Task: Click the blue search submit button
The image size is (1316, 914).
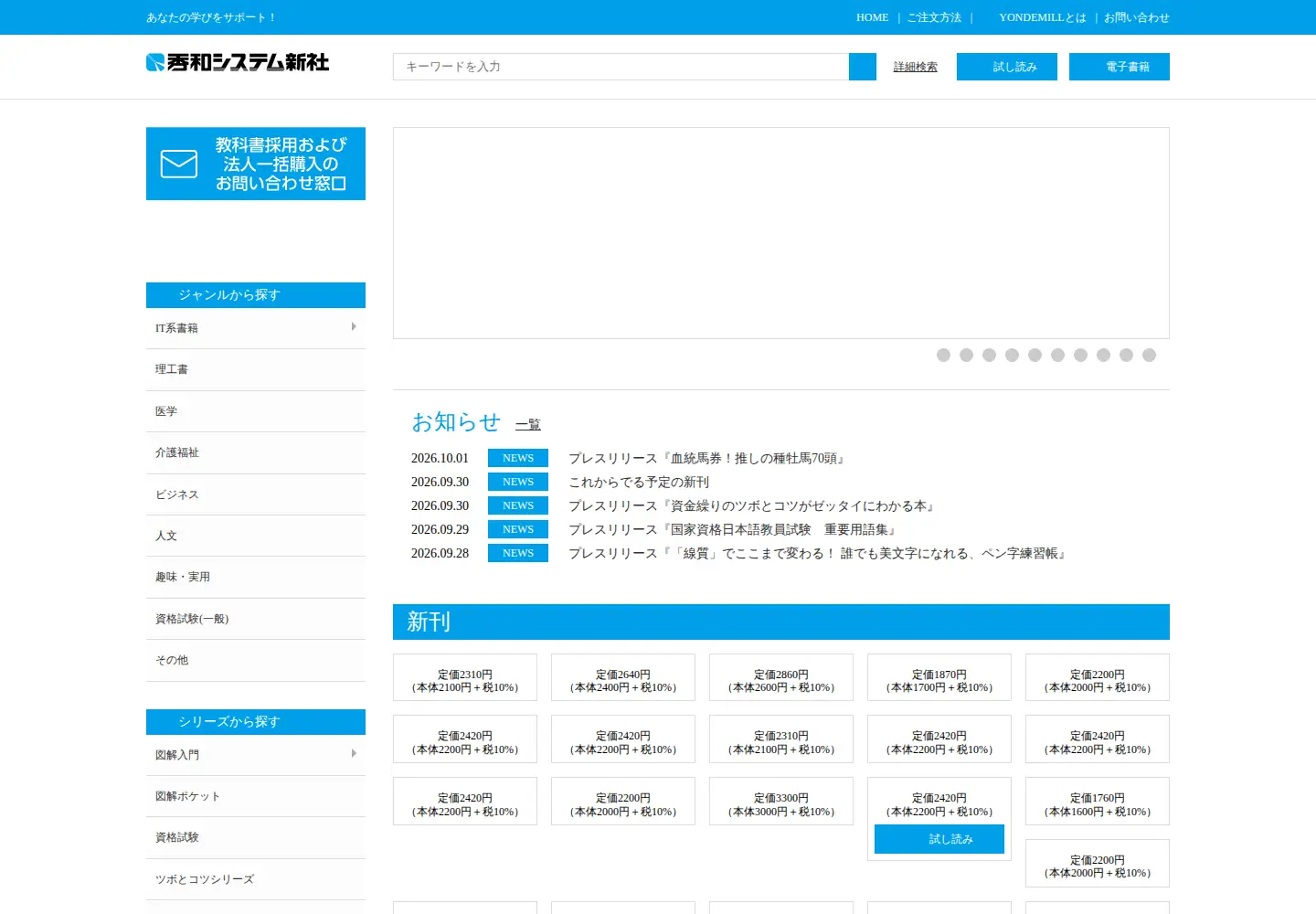Action: [863, 67]
